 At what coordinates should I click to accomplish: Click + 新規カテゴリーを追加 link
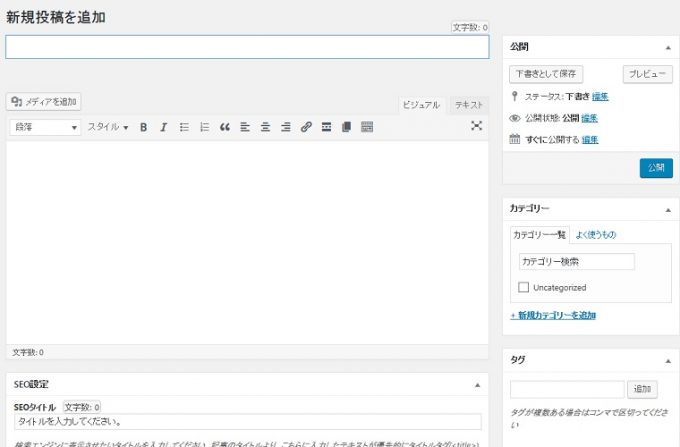[x=553, y=315]
